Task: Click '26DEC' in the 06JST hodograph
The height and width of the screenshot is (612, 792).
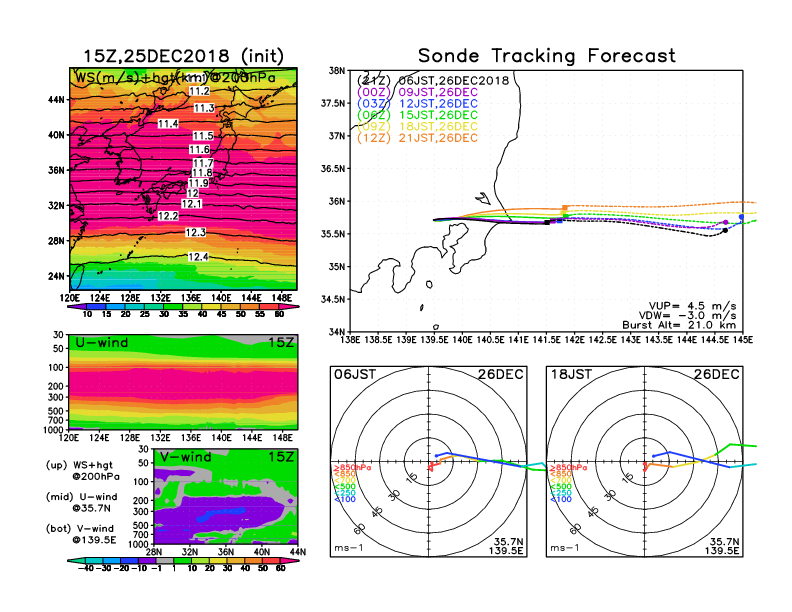Action: [x=501, y=374]
